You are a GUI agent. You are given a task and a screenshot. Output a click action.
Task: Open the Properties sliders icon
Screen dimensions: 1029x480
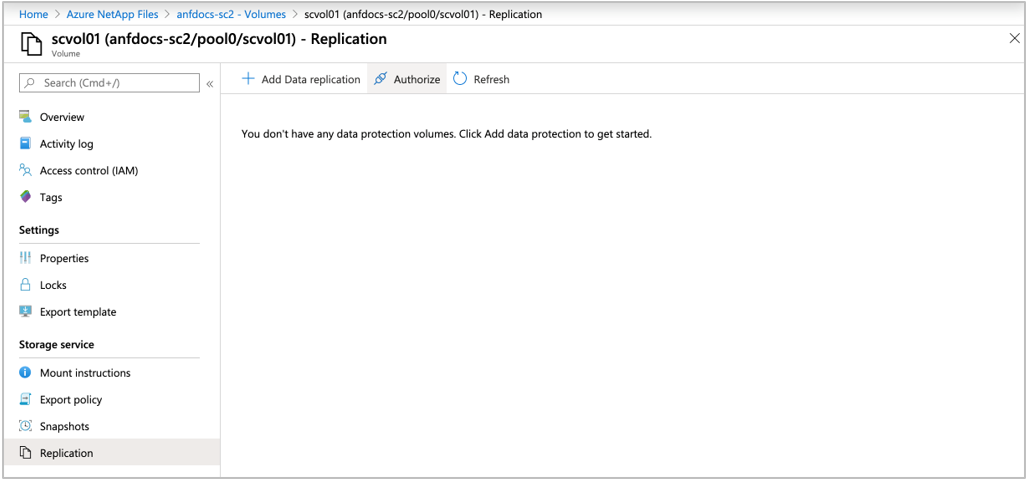tap(26, 258)
